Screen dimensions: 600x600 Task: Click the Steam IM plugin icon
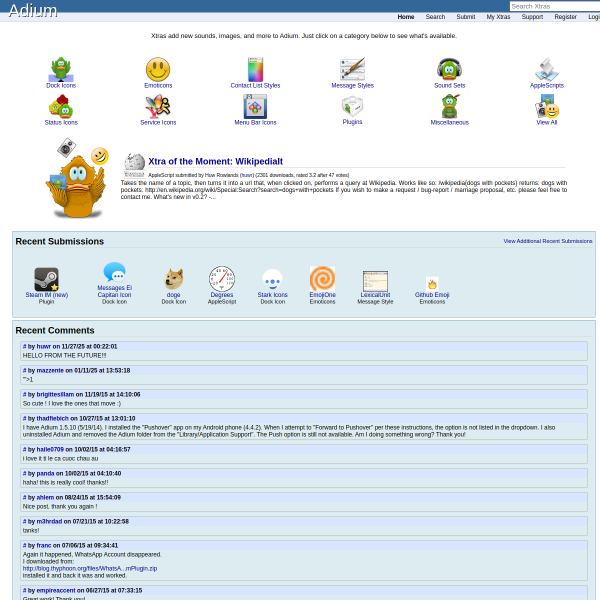click(x=46, y=279)
